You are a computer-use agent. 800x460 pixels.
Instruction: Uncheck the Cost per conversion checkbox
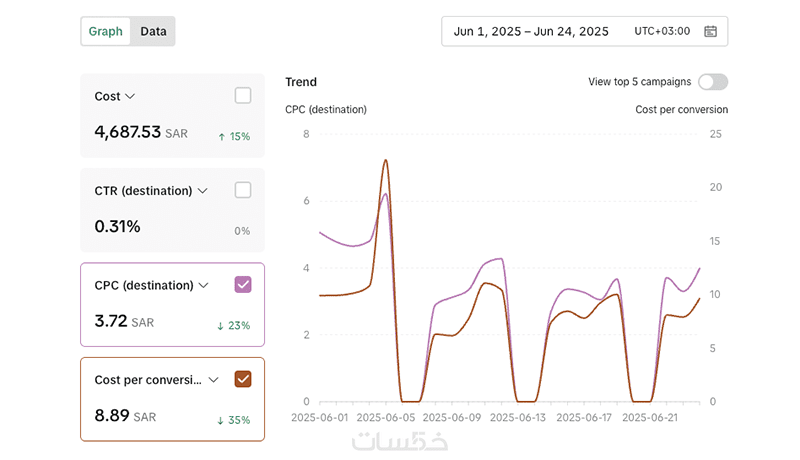click(x=243, y=379)
